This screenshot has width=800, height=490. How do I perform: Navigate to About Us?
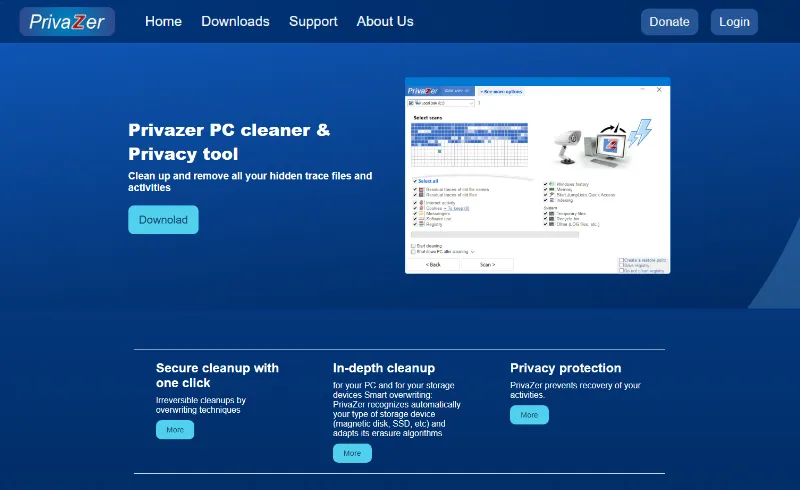pos(385,21)
